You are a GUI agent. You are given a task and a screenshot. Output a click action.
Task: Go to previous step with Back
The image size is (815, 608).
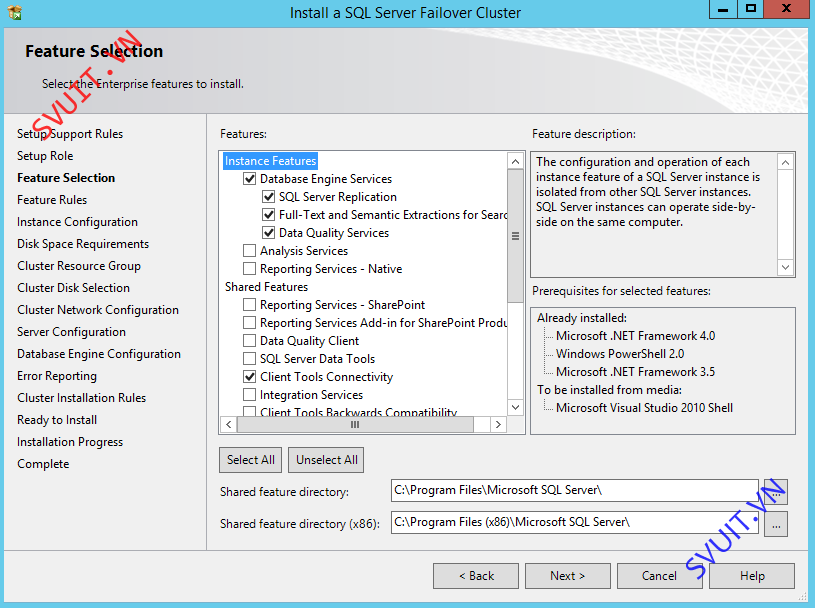pyautogui.click(x=476, y=576)
